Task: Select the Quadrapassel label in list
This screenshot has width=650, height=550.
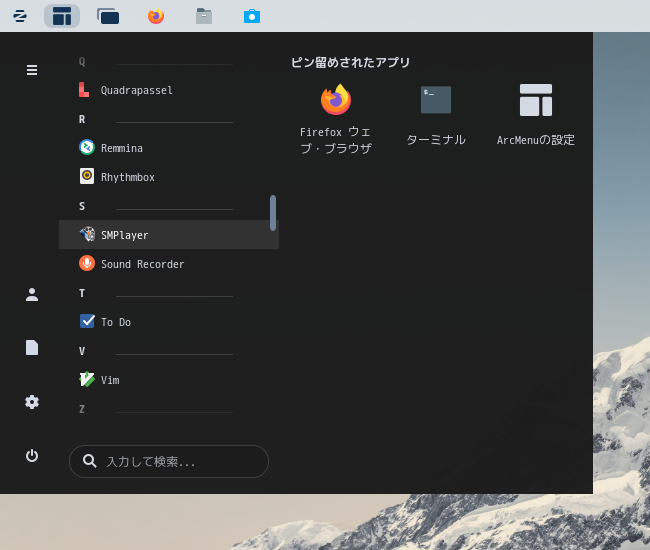Action: click(x=137, y=90)
